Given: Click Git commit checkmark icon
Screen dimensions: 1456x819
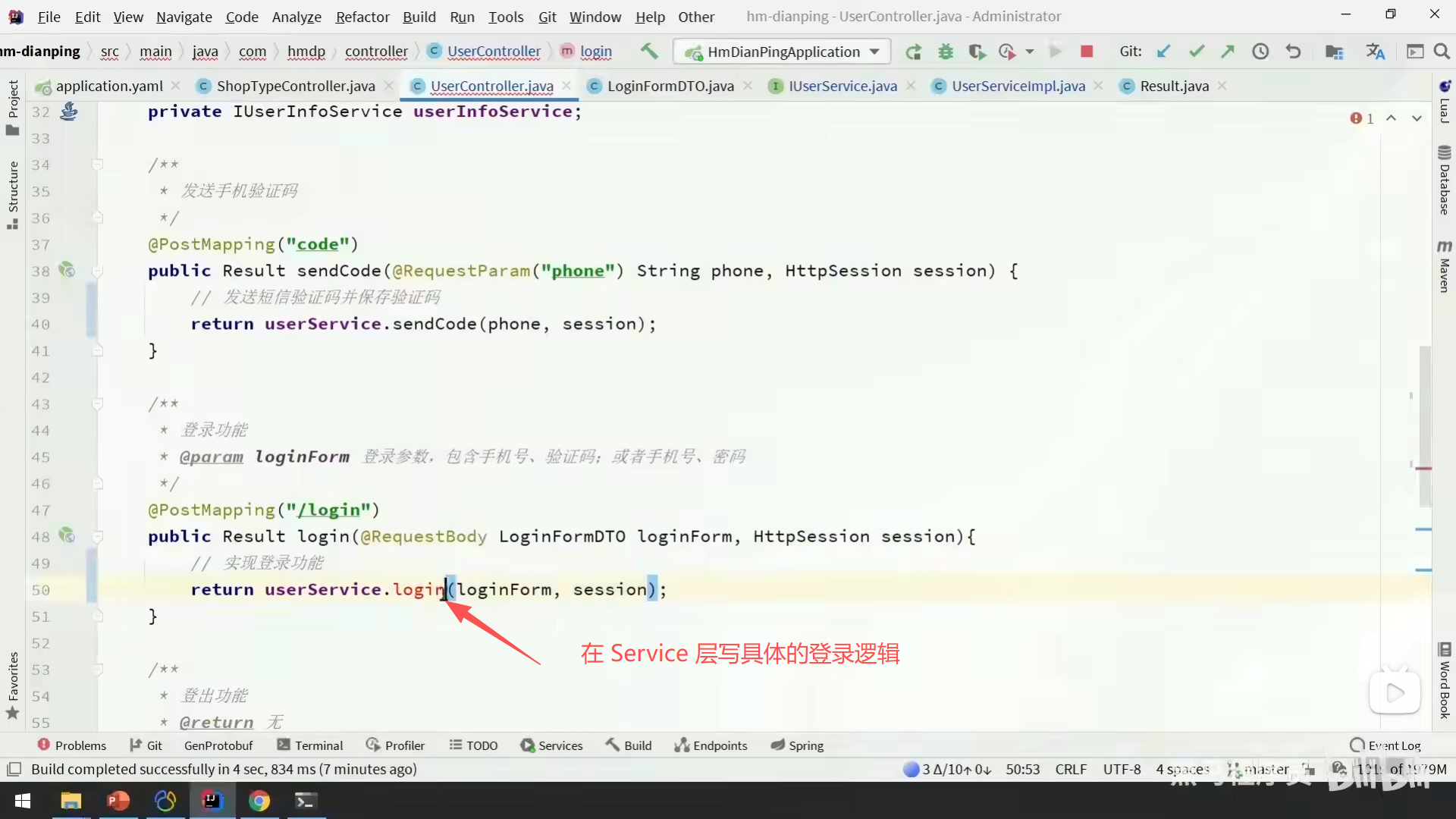Looking at the screenshot, I should pyautogui.click(x=1196, y=52).
